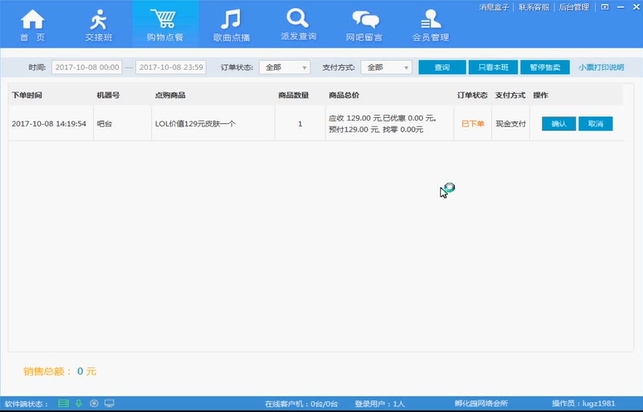Image resolution: width=643 pixels, height=412 pixels.
Task: Click the end time field 2017-10-08 23:59
Action: pos(171,68)
